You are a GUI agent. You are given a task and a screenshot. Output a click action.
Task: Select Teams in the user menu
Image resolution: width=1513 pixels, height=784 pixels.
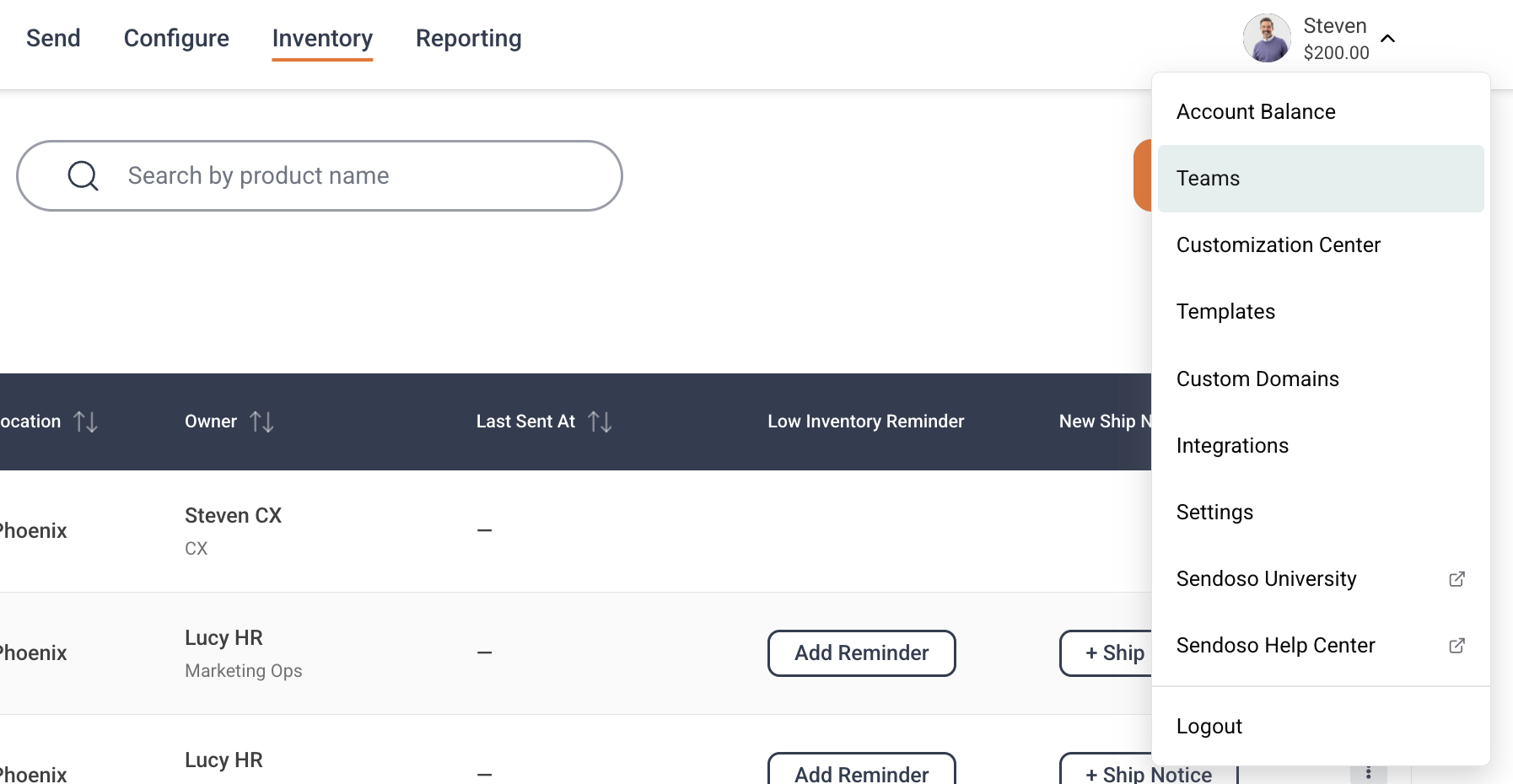pos(1321,178)
